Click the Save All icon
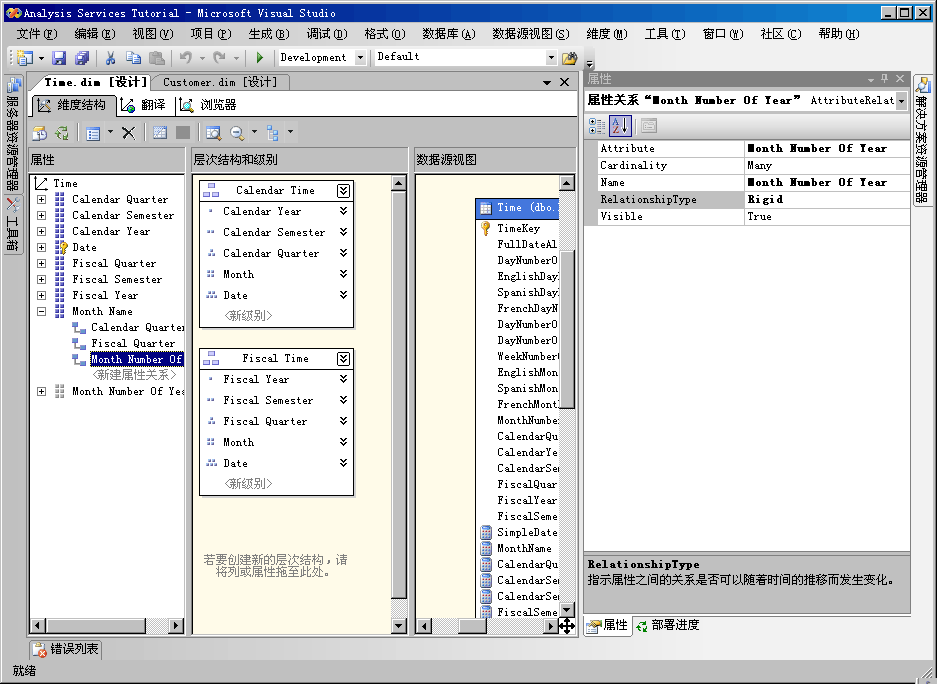 tap(82, 58)
